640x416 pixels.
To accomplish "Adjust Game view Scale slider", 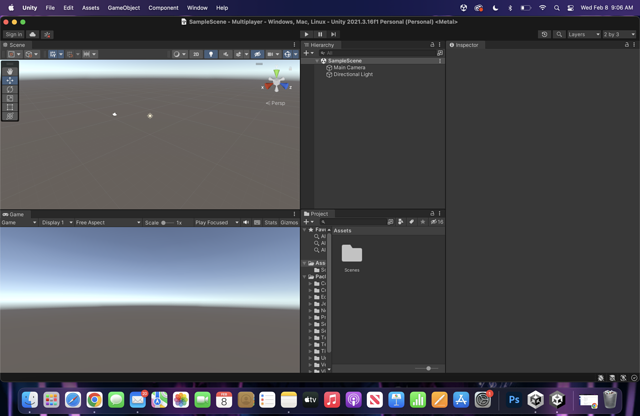I will pyautogui.click(x=167, y=222).
